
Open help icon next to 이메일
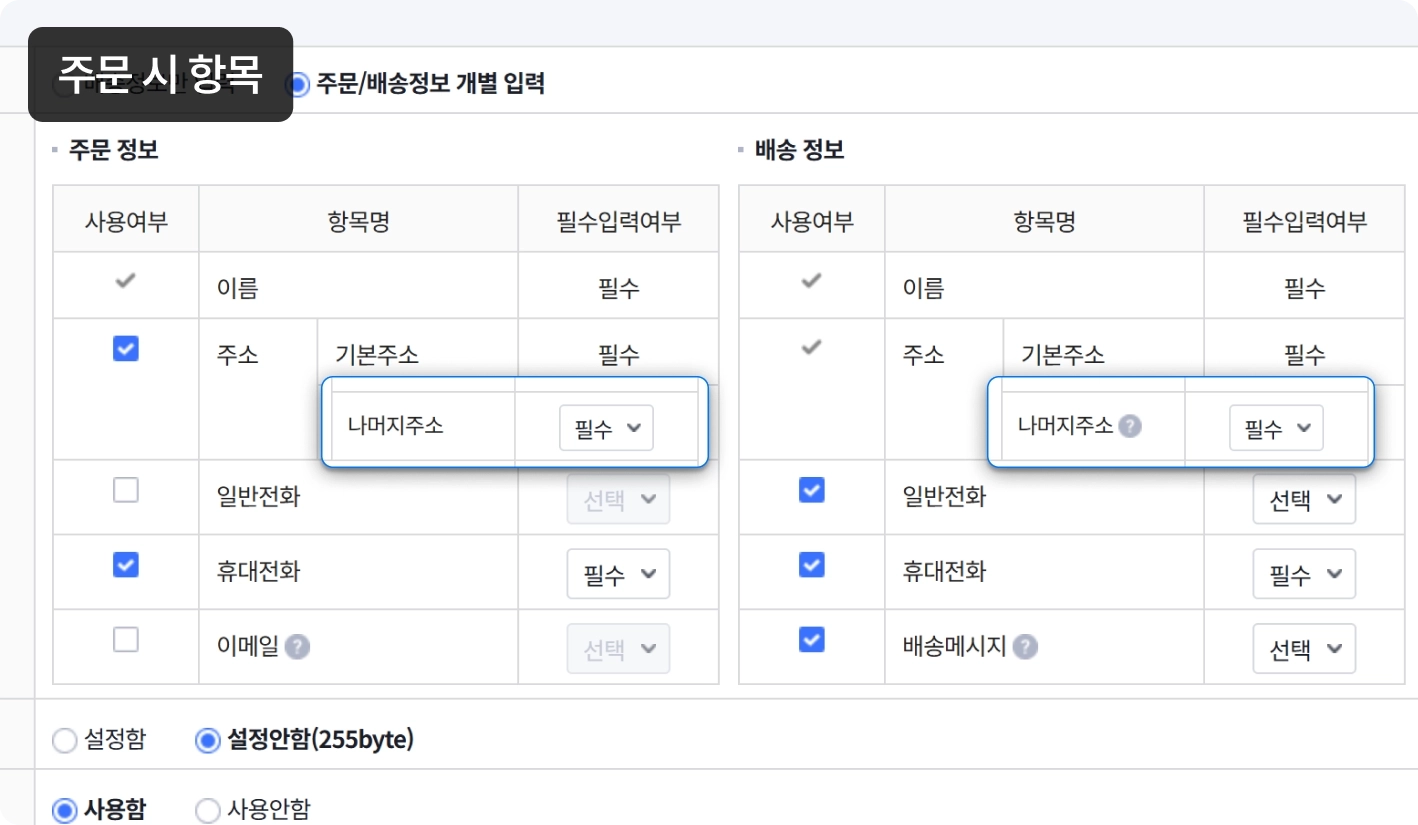297,647
